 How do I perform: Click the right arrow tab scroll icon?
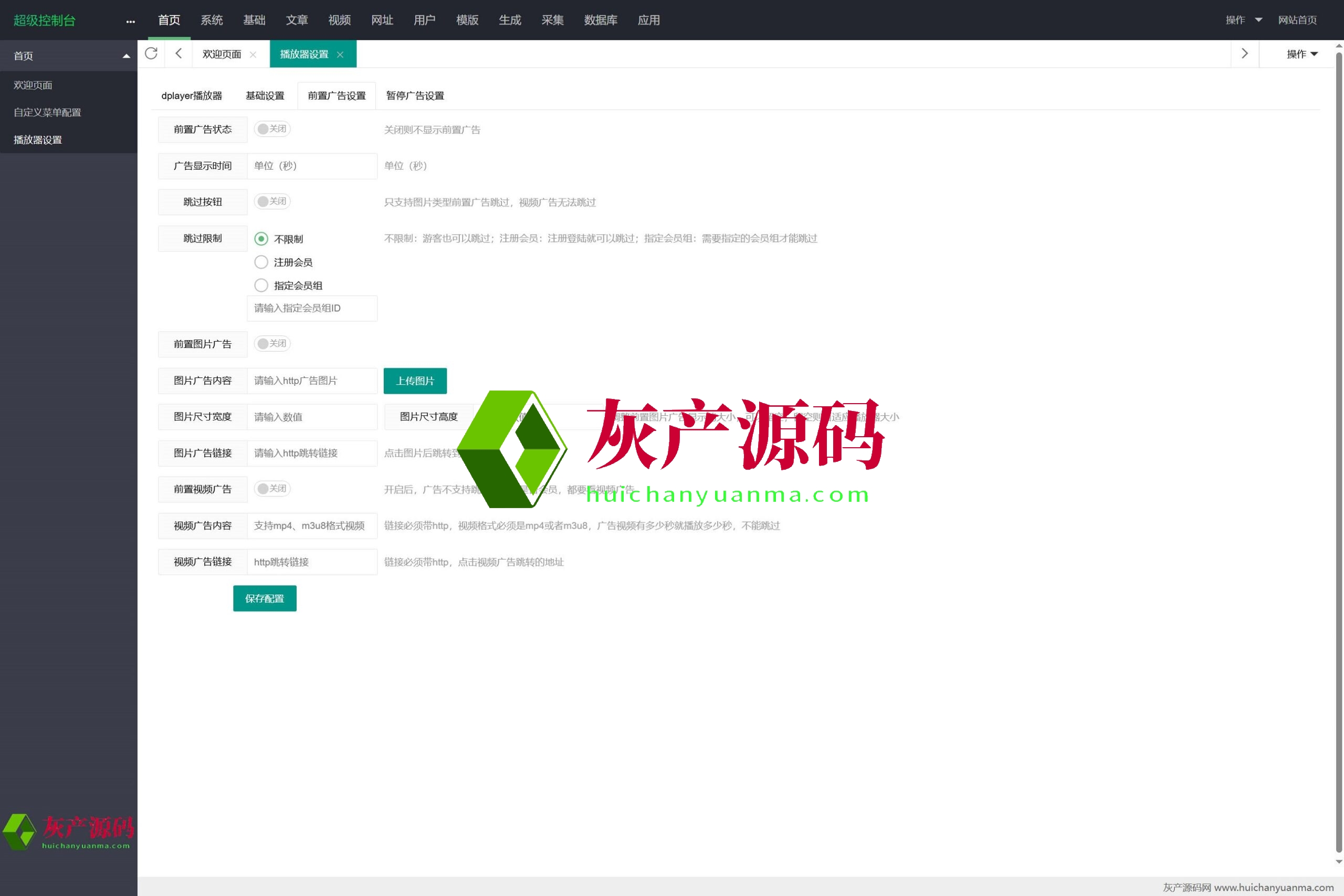pos(1244,54)
